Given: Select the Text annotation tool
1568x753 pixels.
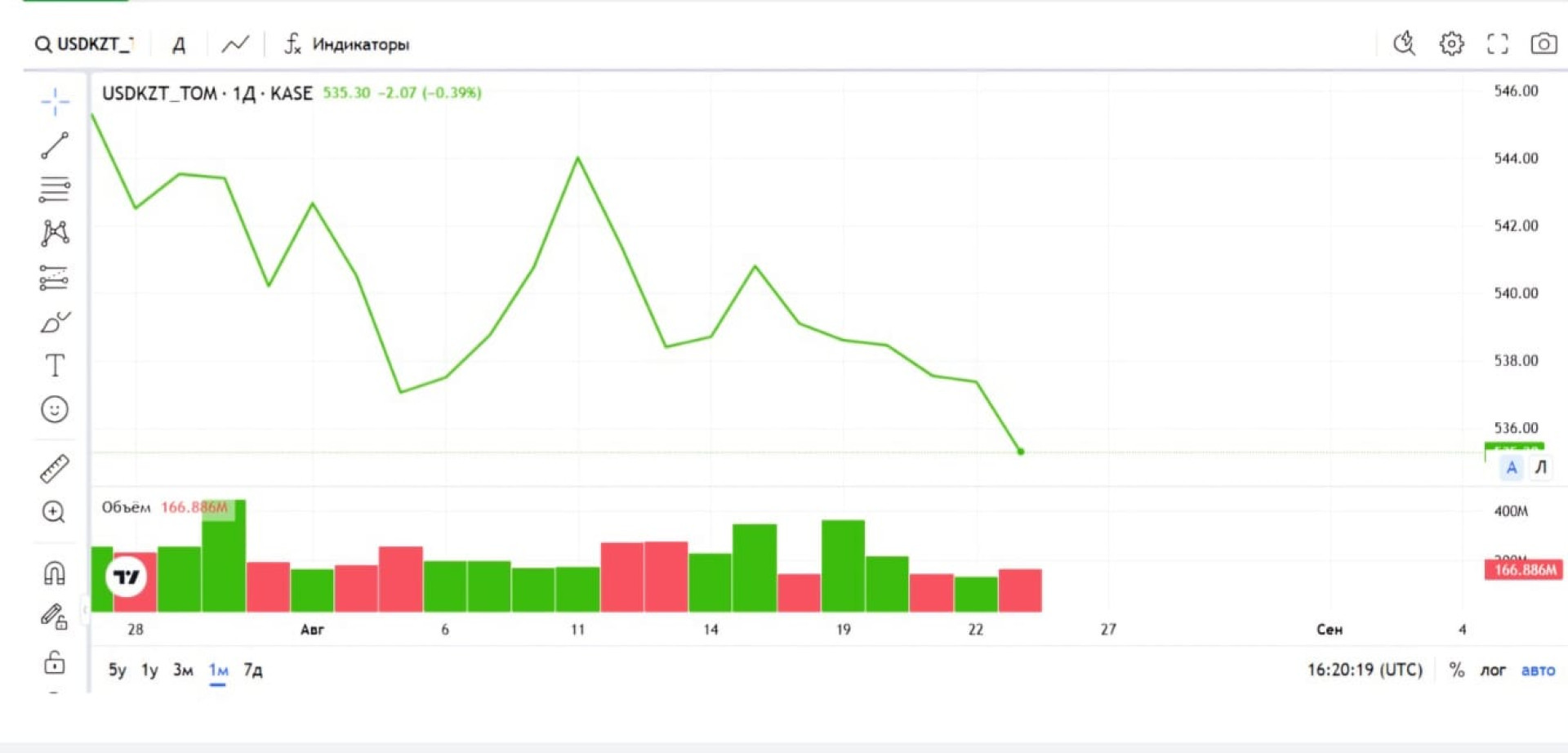Looking at the screenshot, I should point(55,365).
